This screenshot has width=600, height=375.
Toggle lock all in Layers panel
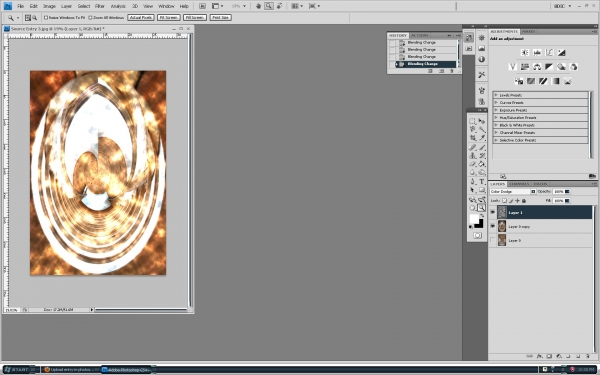tap(524, 201)
